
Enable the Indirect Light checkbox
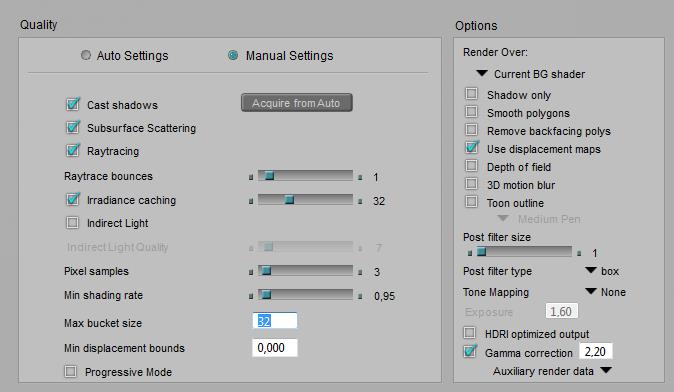[72, 223]
